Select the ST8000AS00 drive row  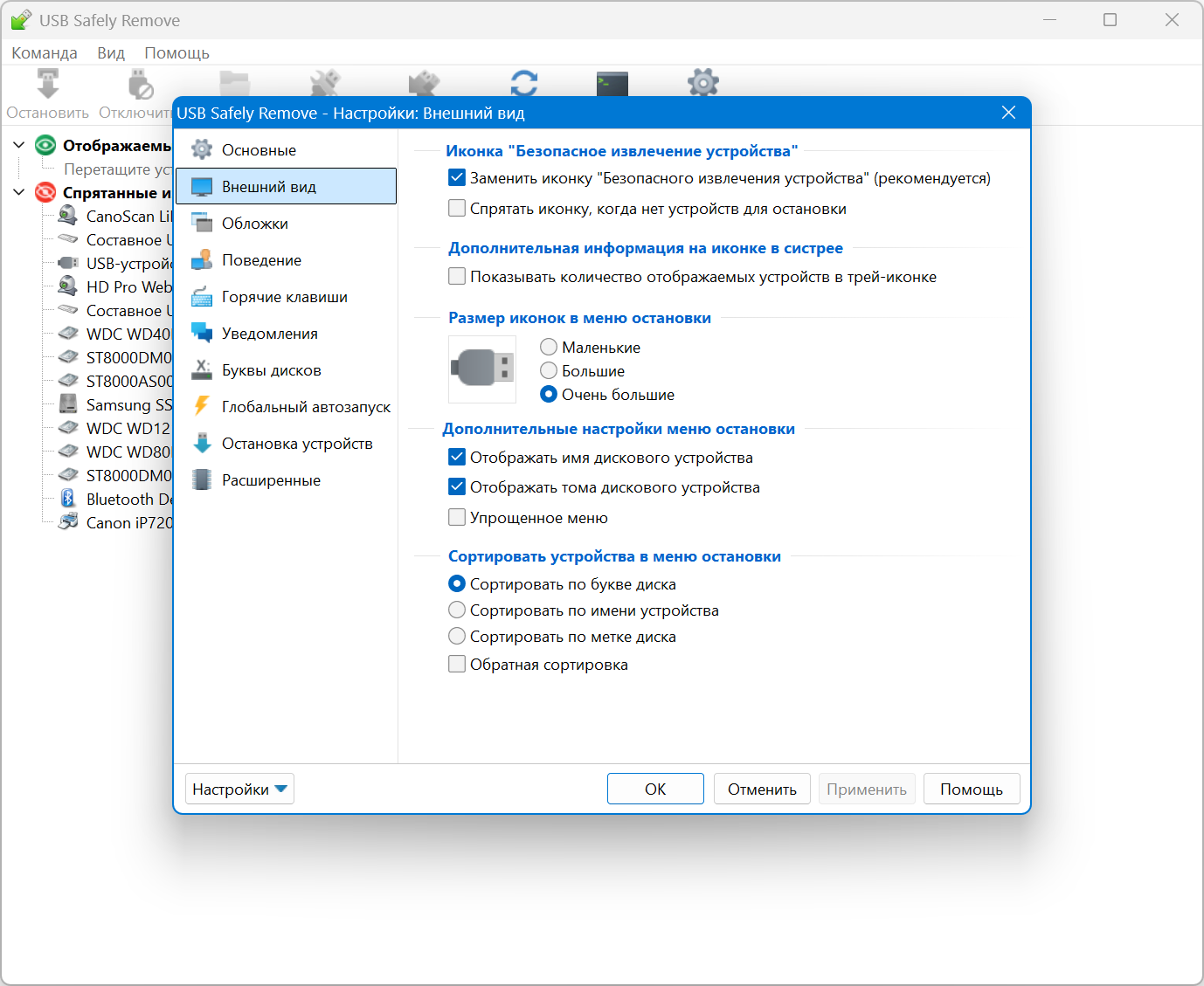click(x=115, y=381)
